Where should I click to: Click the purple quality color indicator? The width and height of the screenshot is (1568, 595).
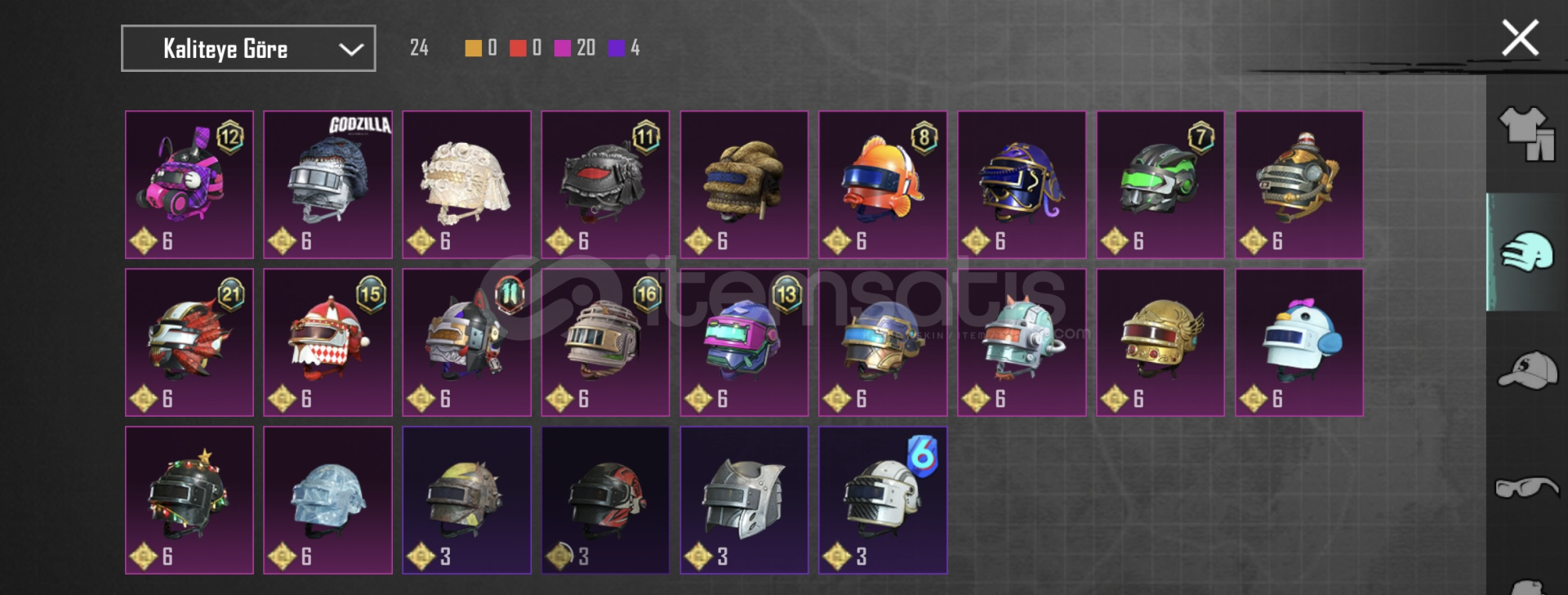617,48
